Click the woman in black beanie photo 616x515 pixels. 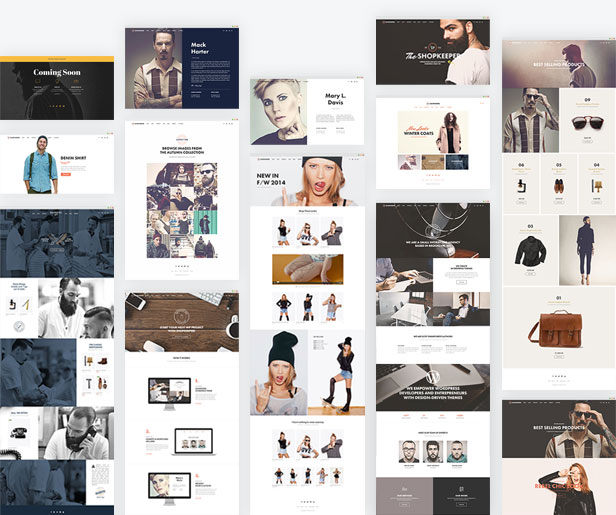point(277,372)
